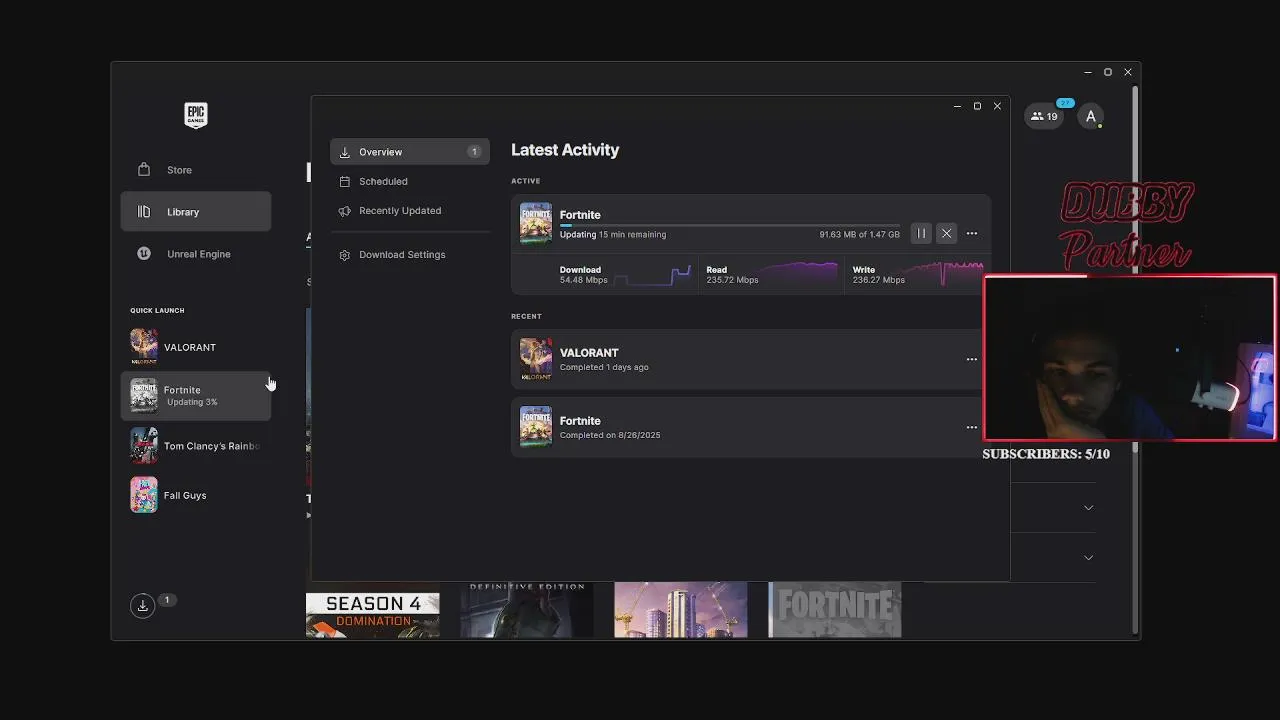1280x720 pixels.
Task: Click the Recently Updated megaphone icon
Action: tap(345, 211)
